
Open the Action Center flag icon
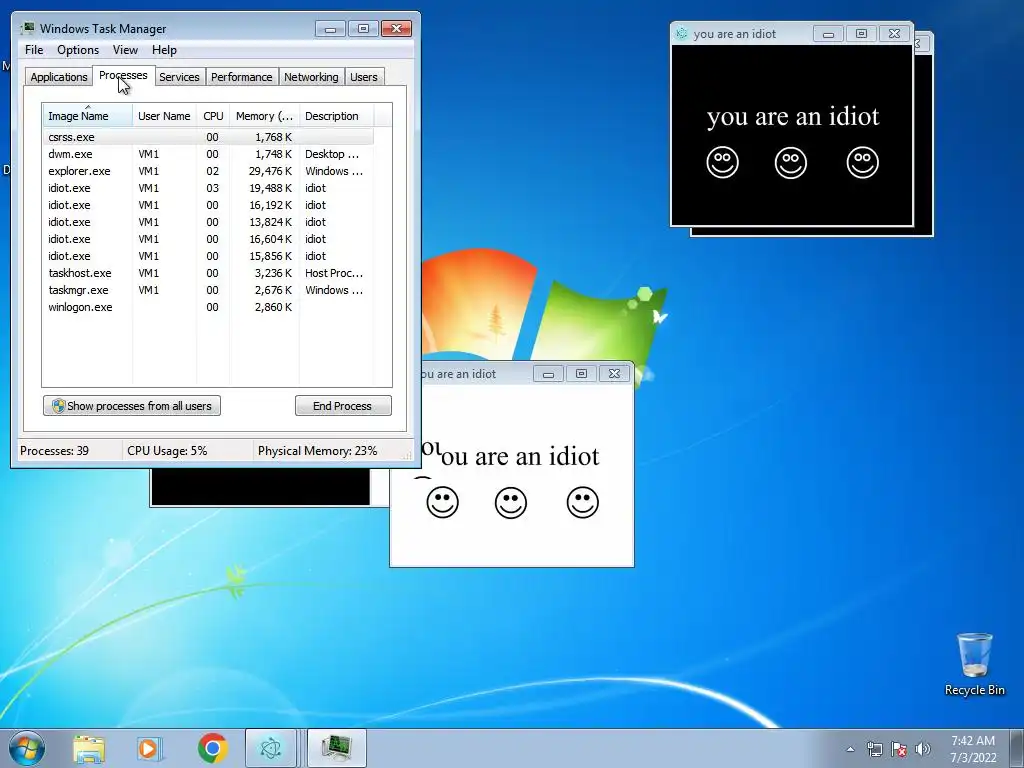[899, 749]
